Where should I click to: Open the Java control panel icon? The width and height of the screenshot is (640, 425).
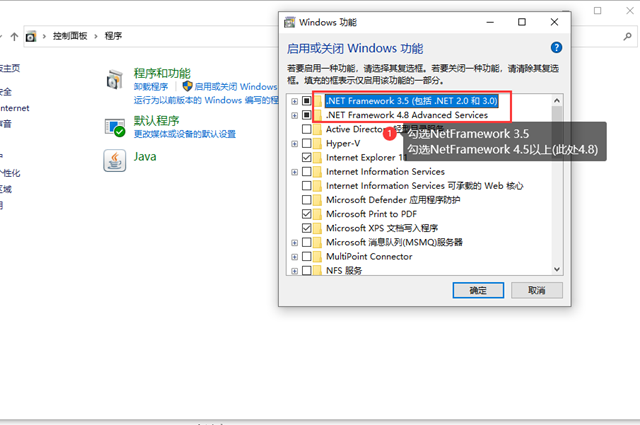(x=115, y=160)
